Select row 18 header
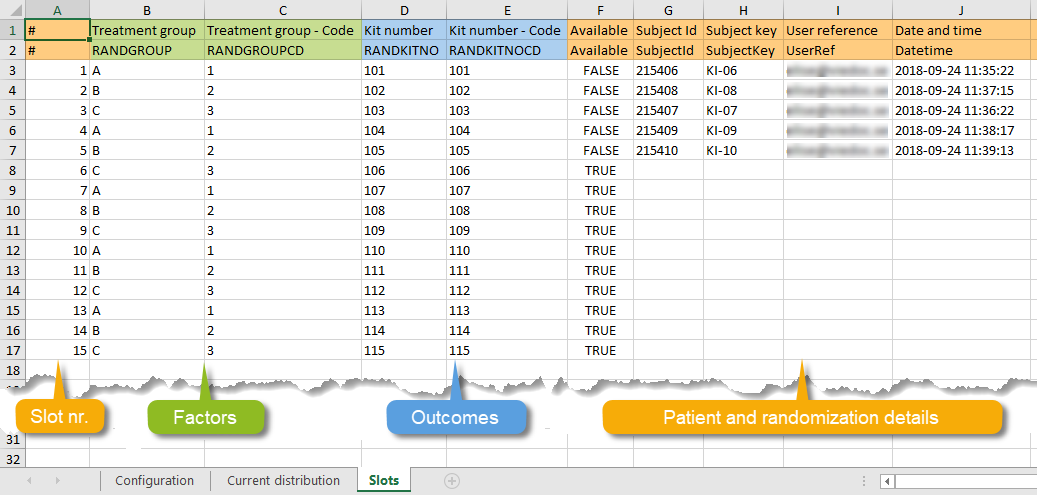Image resolution: width=1037 pixels, height=495 pixels. click(x=11, y=370)
